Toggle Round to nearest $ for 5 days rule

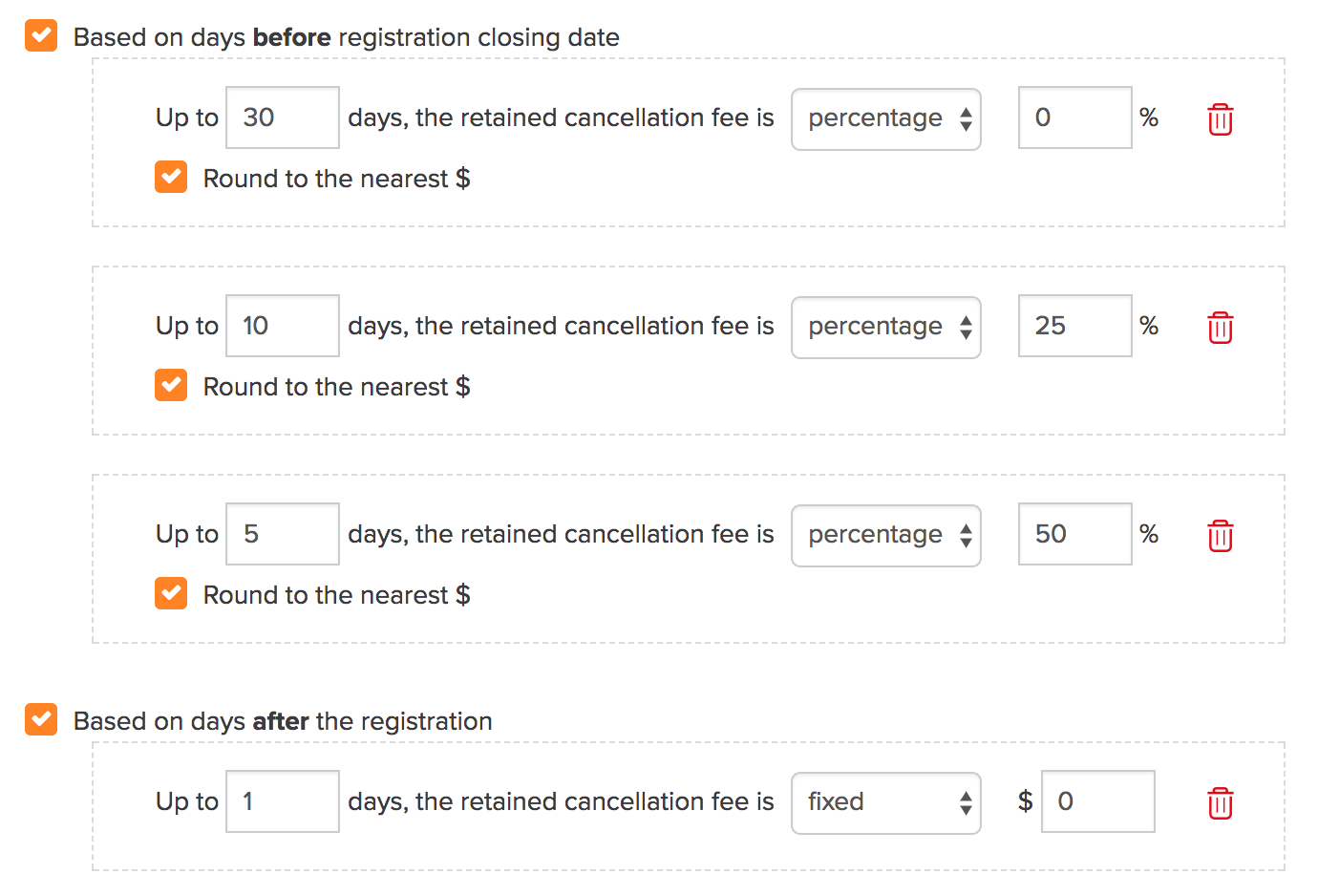[171, 593]
